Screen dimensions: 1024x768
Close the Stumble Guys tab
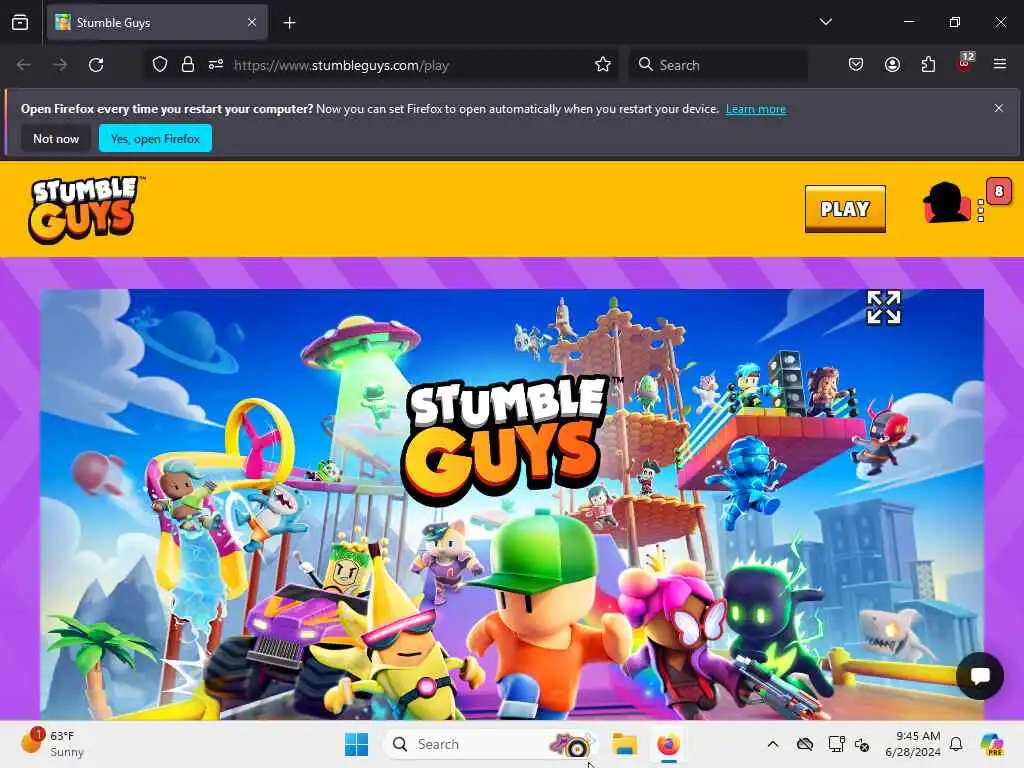tap(252, 23)
